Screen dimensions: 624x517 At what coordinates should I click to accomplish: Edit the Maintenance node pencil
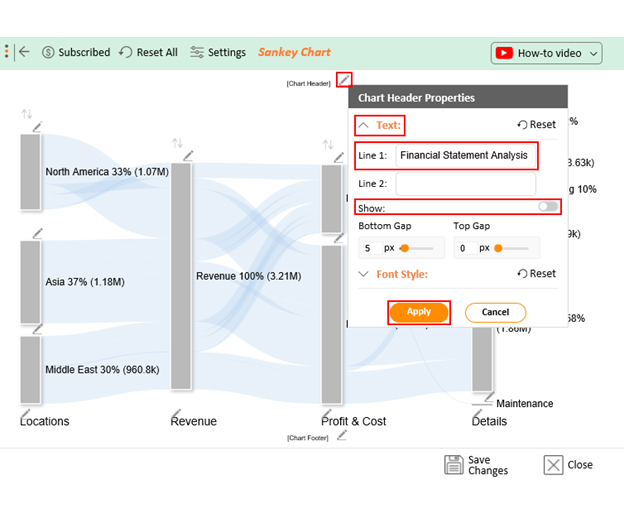point(489,397)
